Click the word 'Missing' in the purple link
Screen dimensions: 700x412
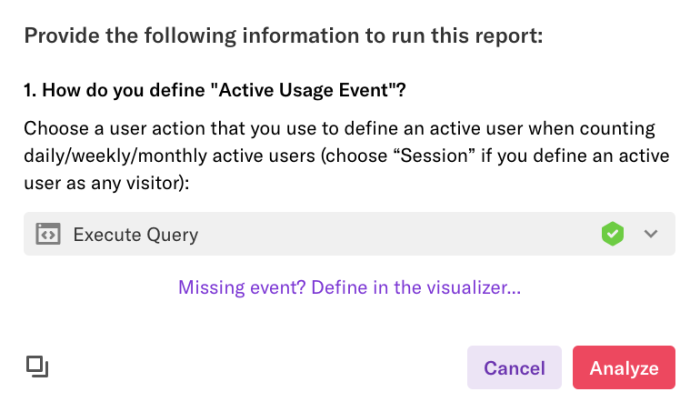(x=212, y=287)
